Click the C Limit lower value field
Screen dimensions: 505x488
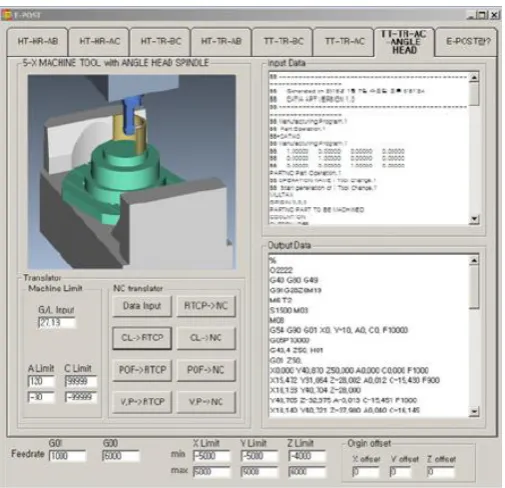81,397
